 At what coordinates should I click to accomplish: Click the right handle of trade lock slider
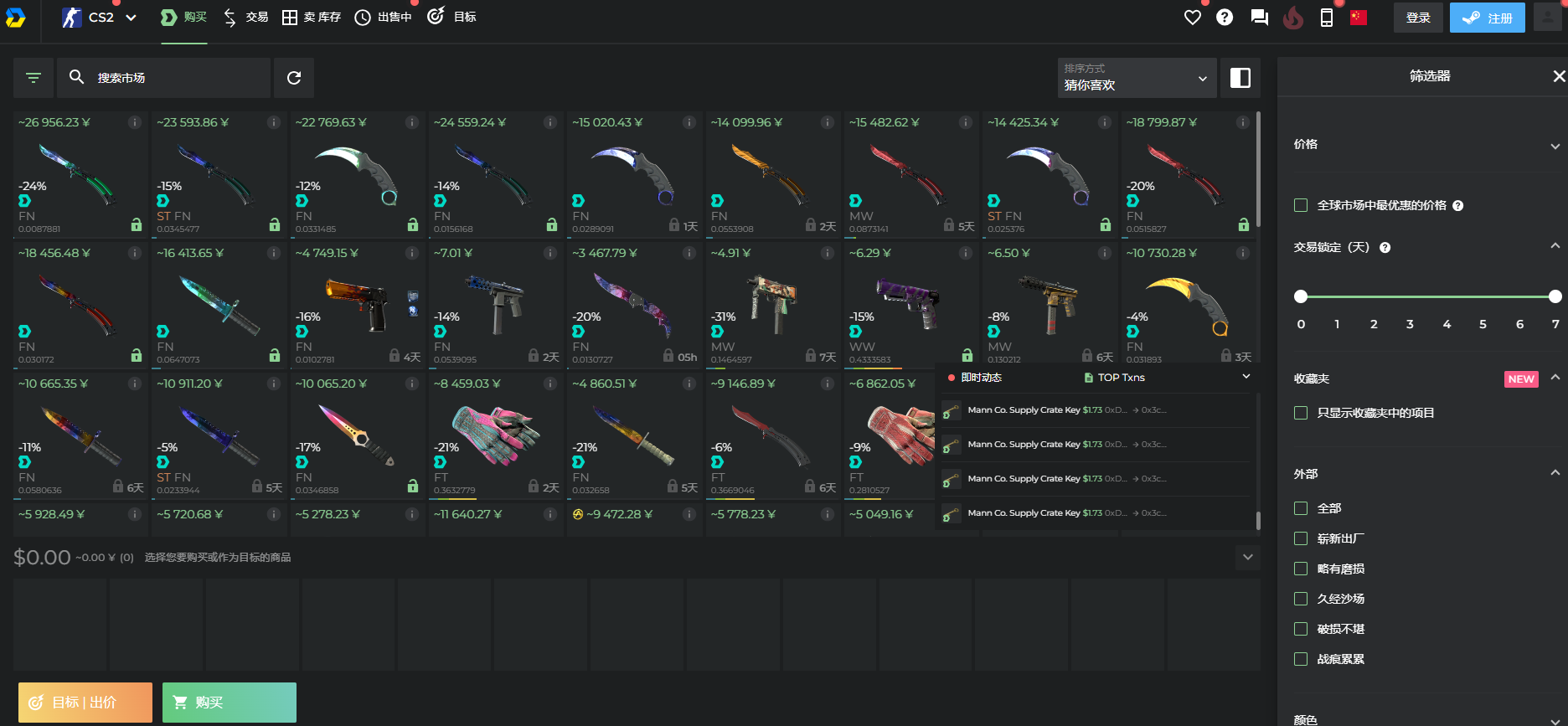pyautogui.click(x=1555, y=296)
